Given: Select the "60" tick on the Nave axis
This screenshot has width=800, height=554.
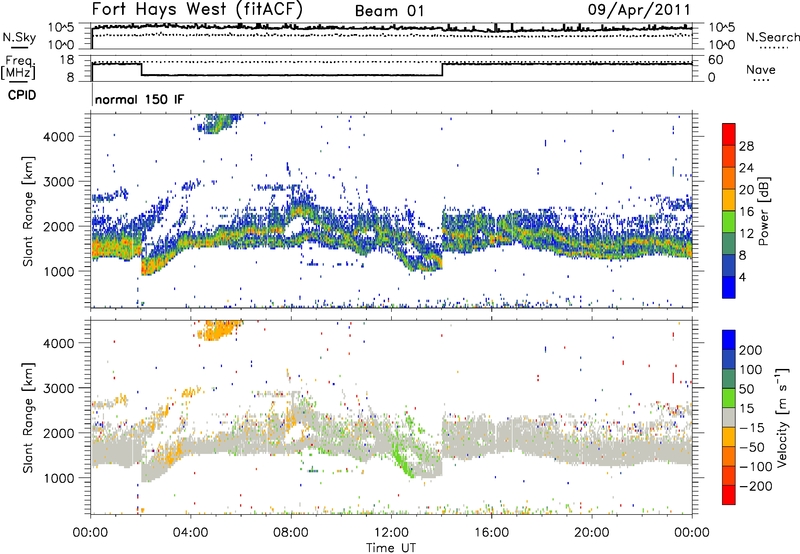Looking at the screenshot, I should tap(716, 60).
